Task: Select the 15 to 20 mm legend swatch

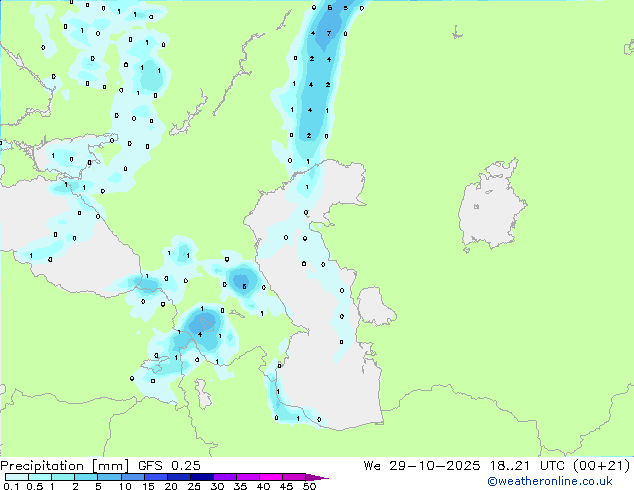Action: coord(155,477)
